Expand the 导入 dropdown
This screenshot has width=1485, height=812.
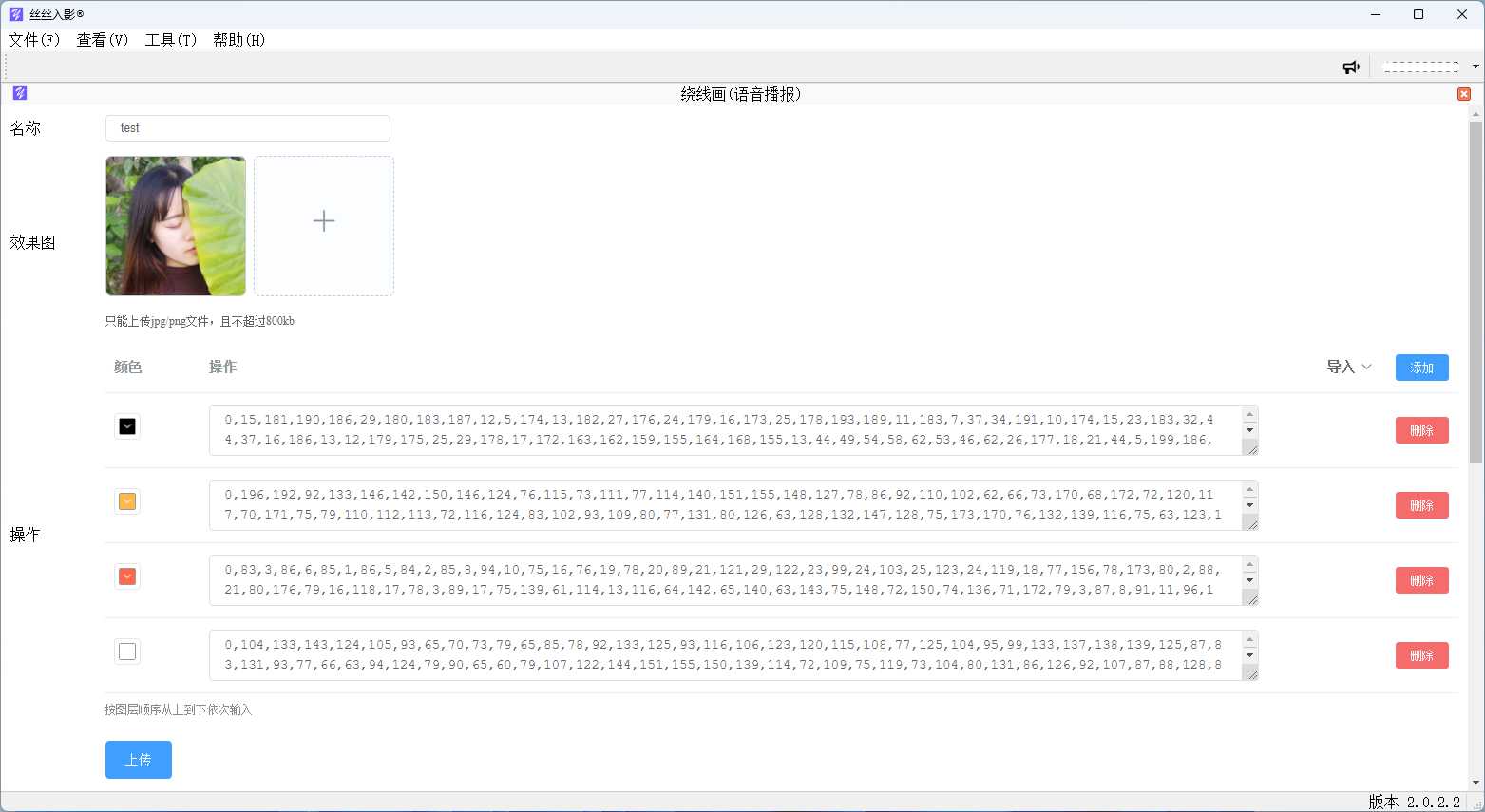[x=1348, y=368]
